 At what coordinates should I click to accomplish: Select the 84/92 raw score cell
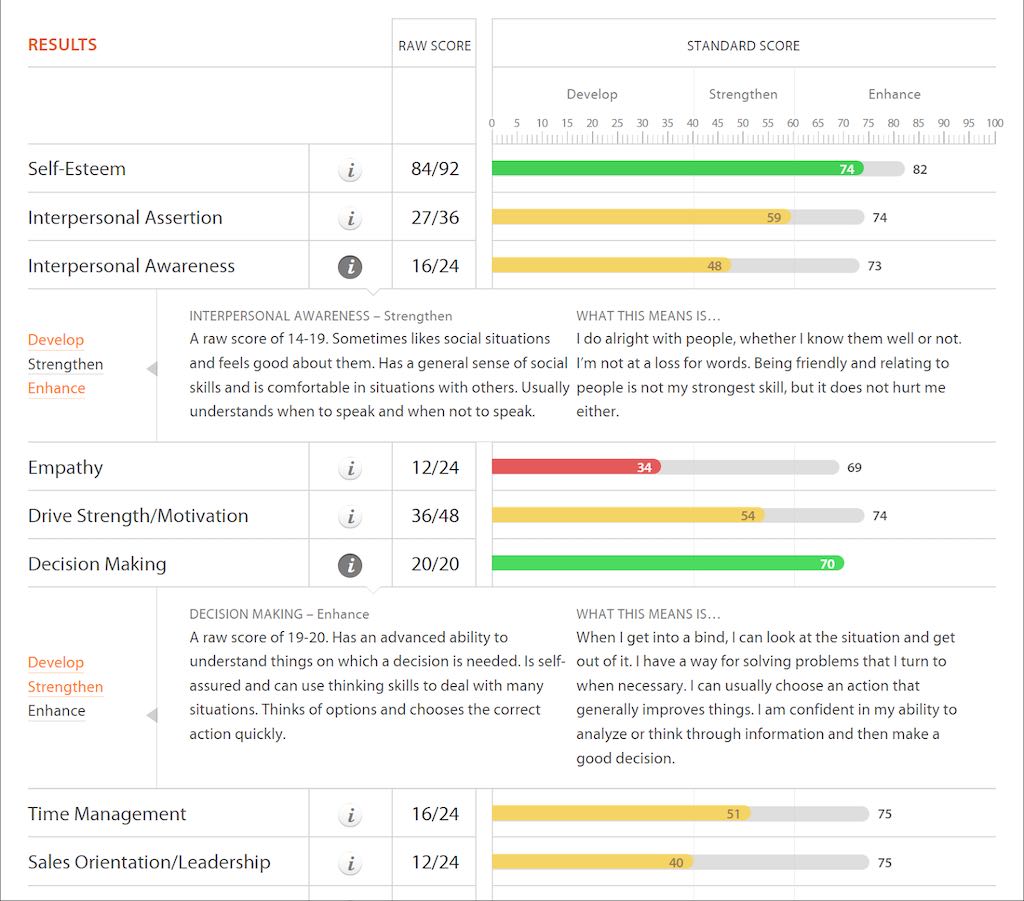[x=434, y=169]
